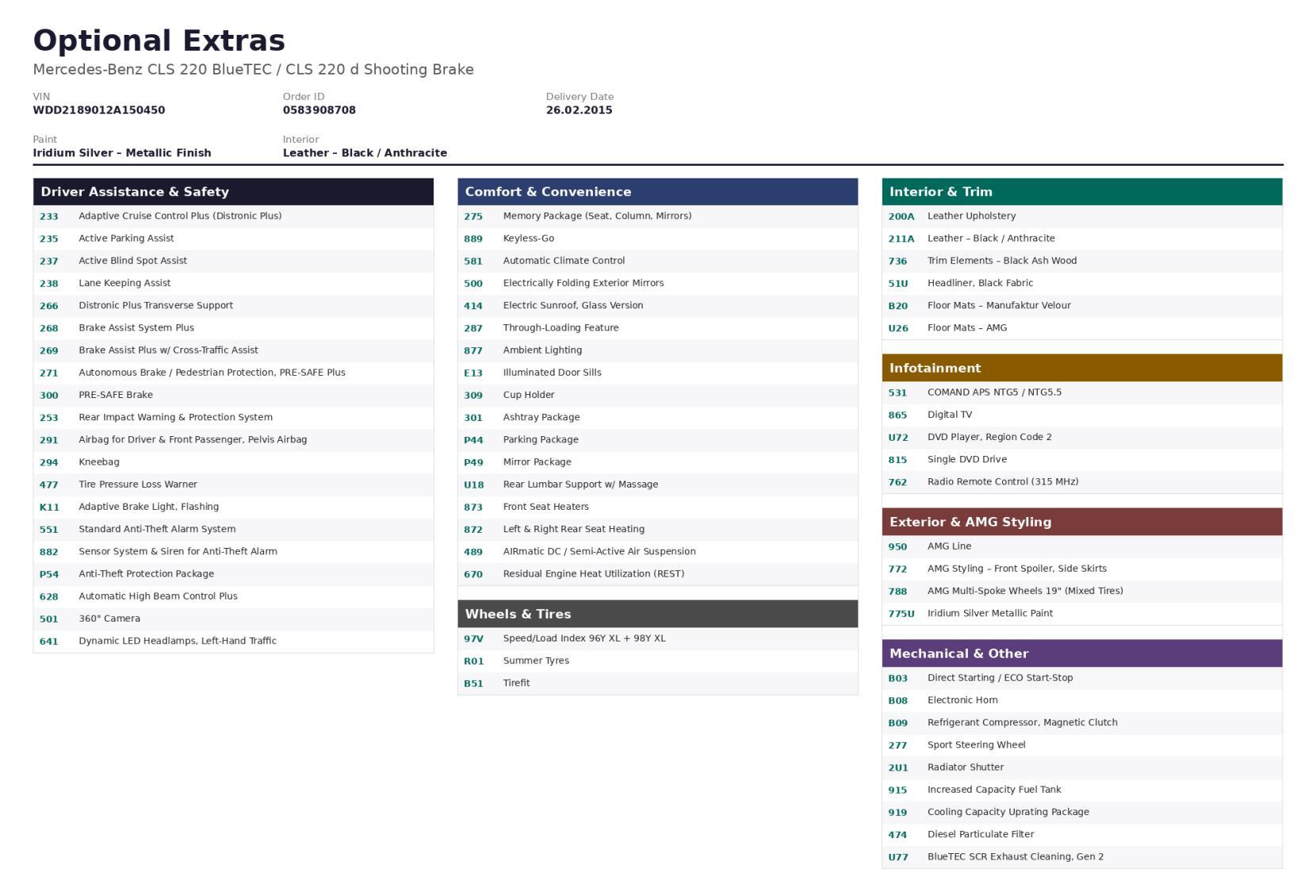Click "Distronic Plus Transverse Support" text
1316x896 pixels.
155,305
